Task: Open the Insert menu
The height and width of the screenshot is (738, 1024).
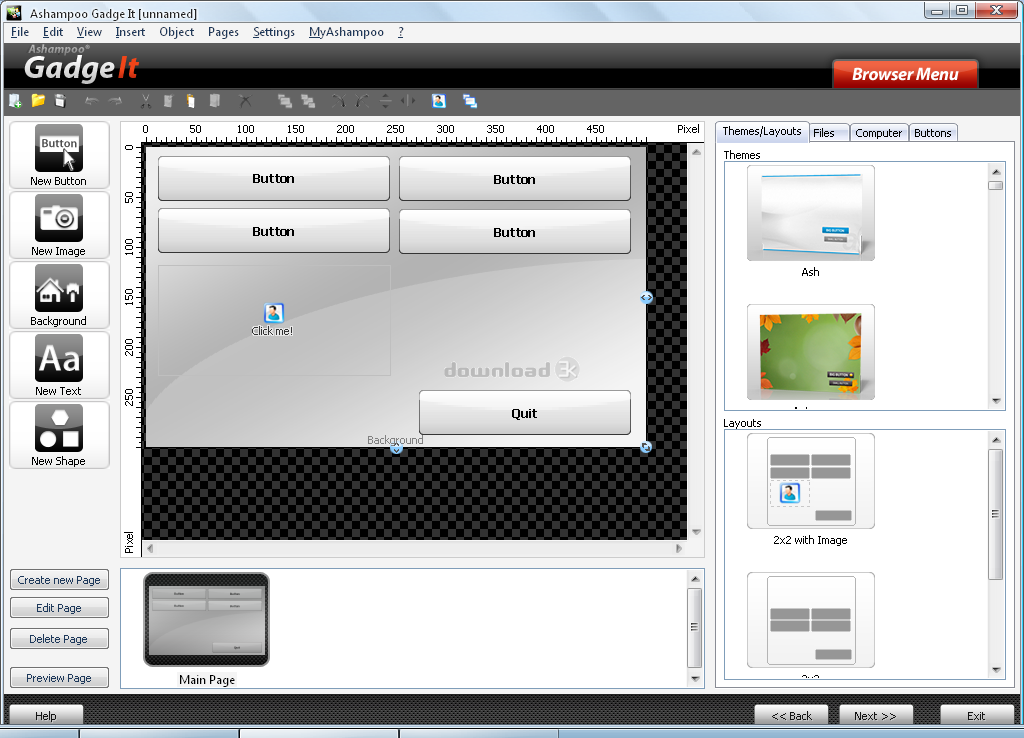Action: click(x=130, y=32)
